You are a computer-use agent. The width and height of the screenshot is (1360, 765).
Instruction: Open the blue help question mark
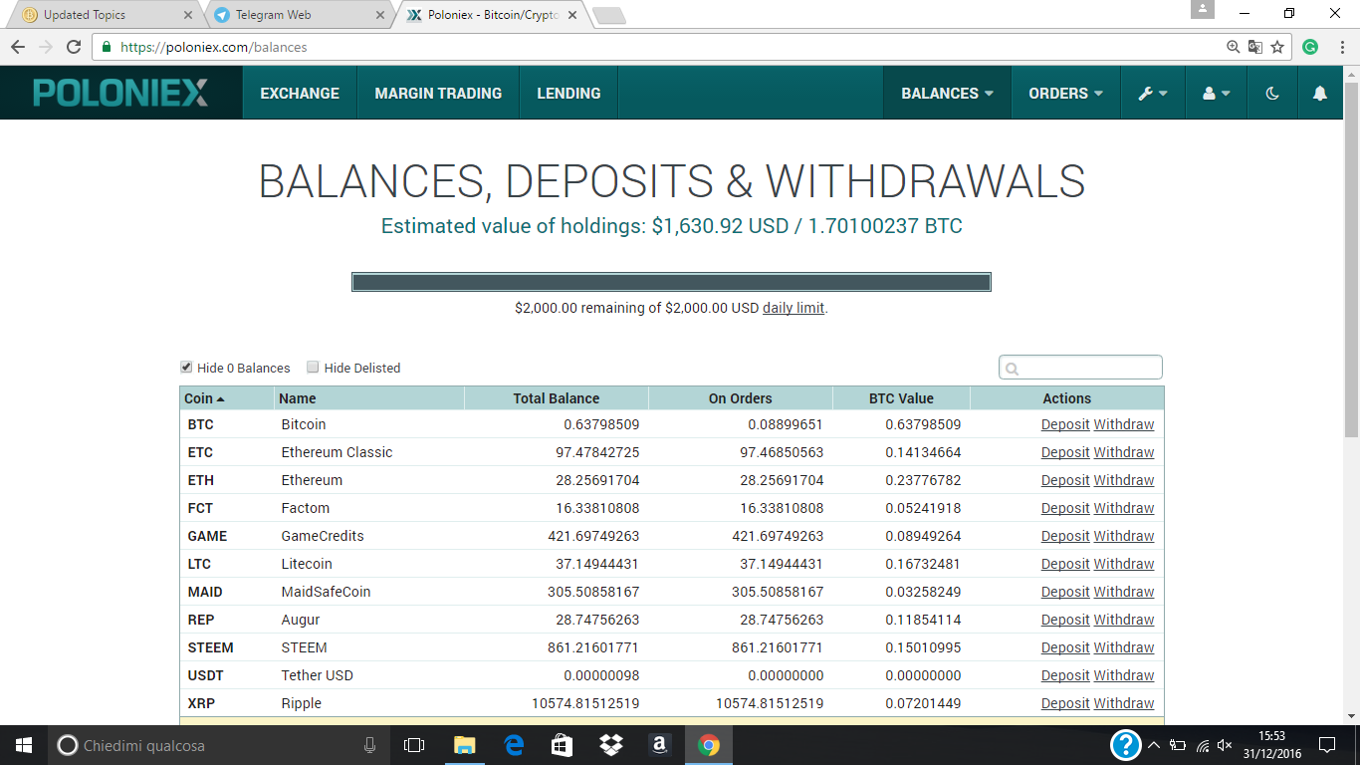pyautogui.click(x=1126, y=745)
